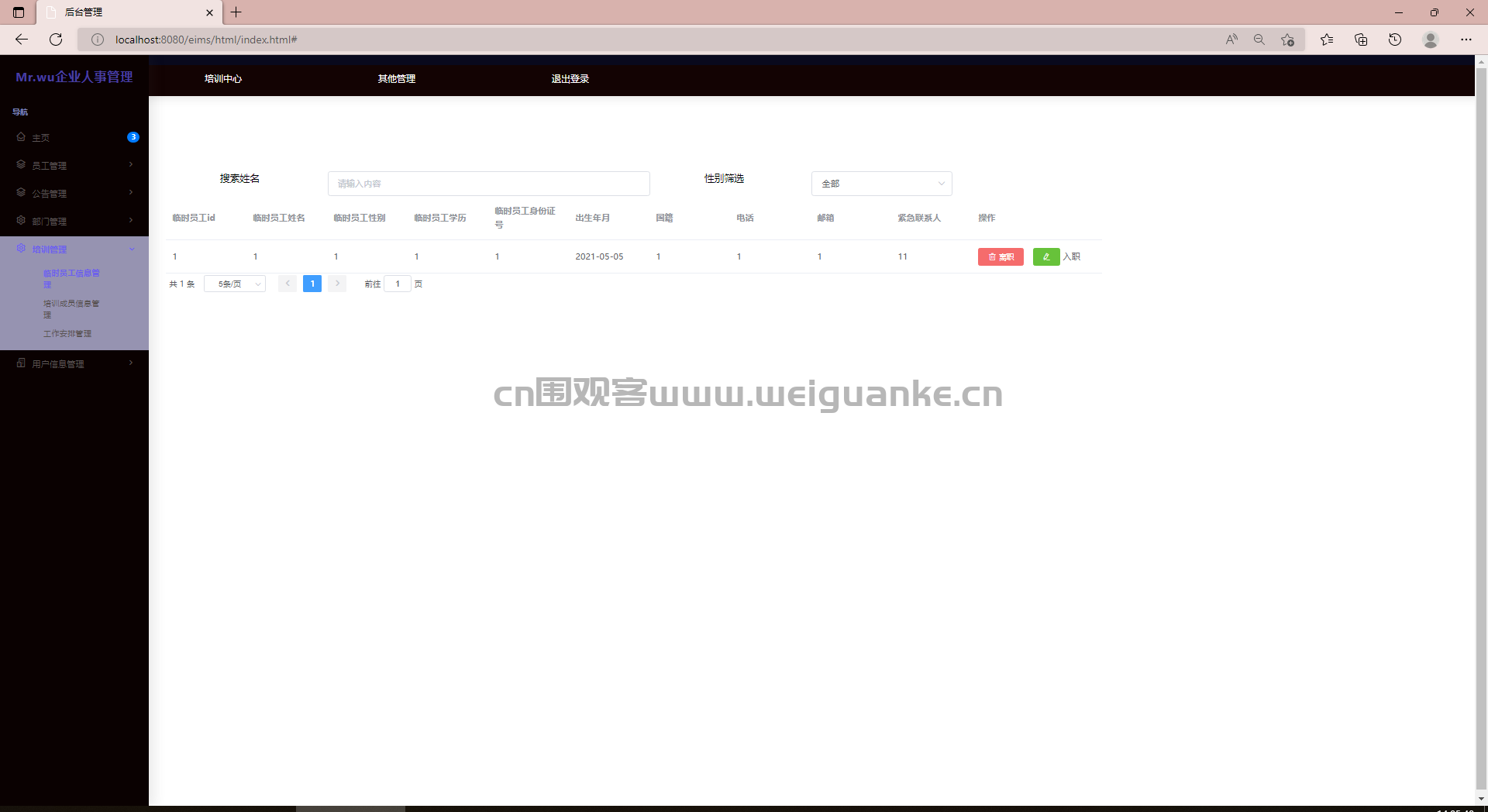Click the green edit pencil button
This screenshot has width=1488, height=812.
[1046, 256]
